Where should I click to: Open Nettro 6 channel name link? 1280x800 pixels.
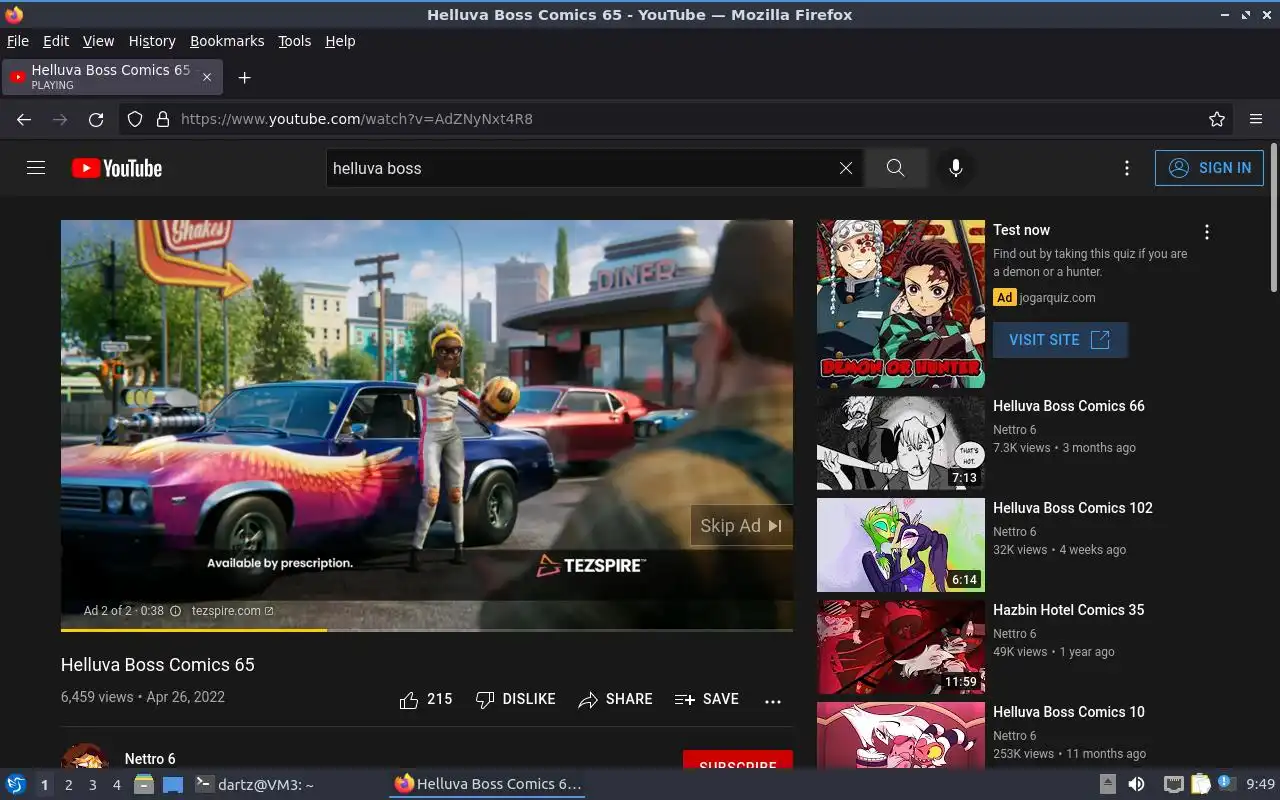tap(150, 759)
